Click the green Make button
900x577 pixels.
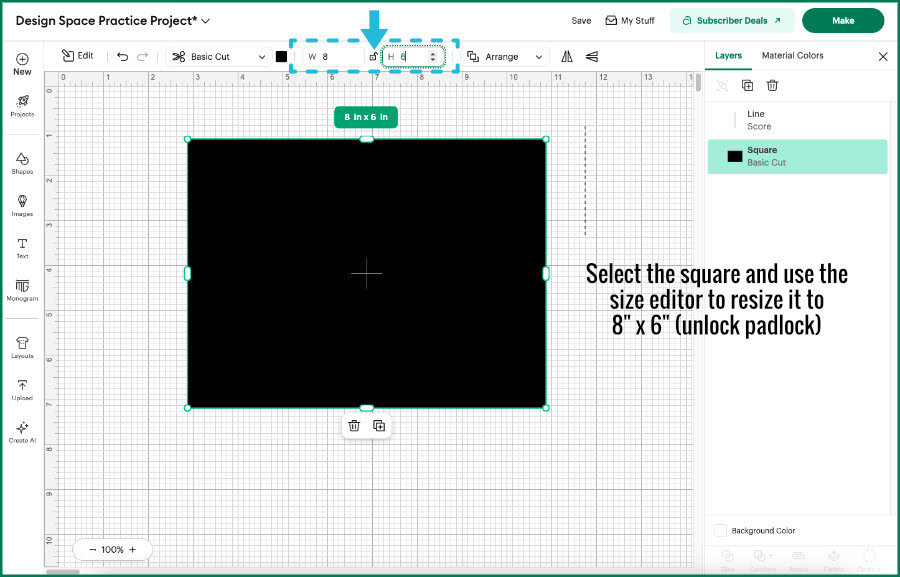pyautogui.click(x=843, y=21)
